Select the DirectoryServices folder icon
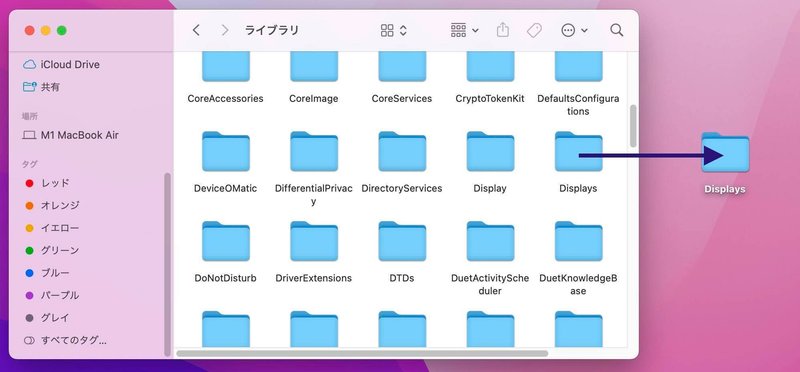The image size is (800, 372). [402, 152]
